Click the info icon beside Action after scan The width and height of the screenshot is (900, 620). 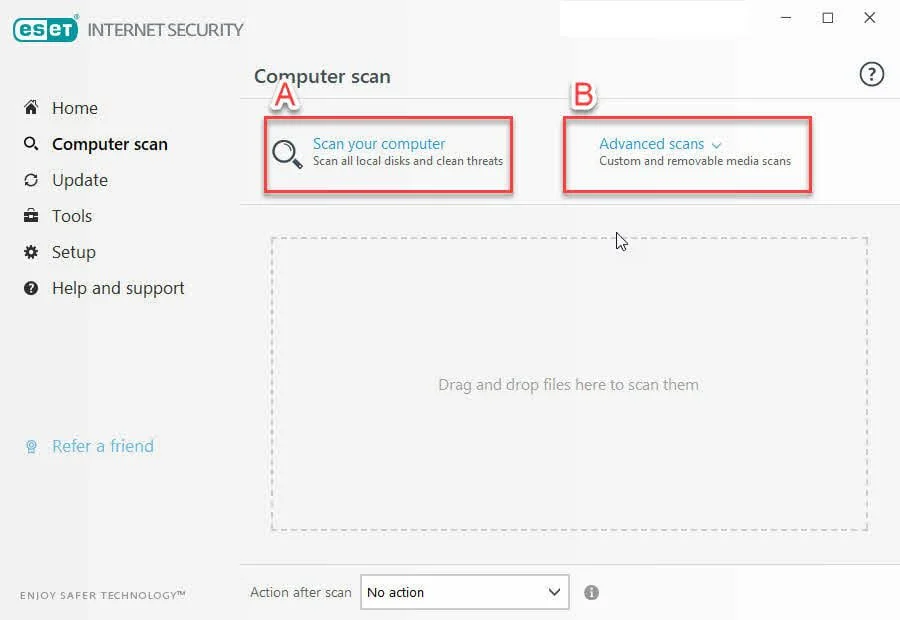click(x=591, y=592)
